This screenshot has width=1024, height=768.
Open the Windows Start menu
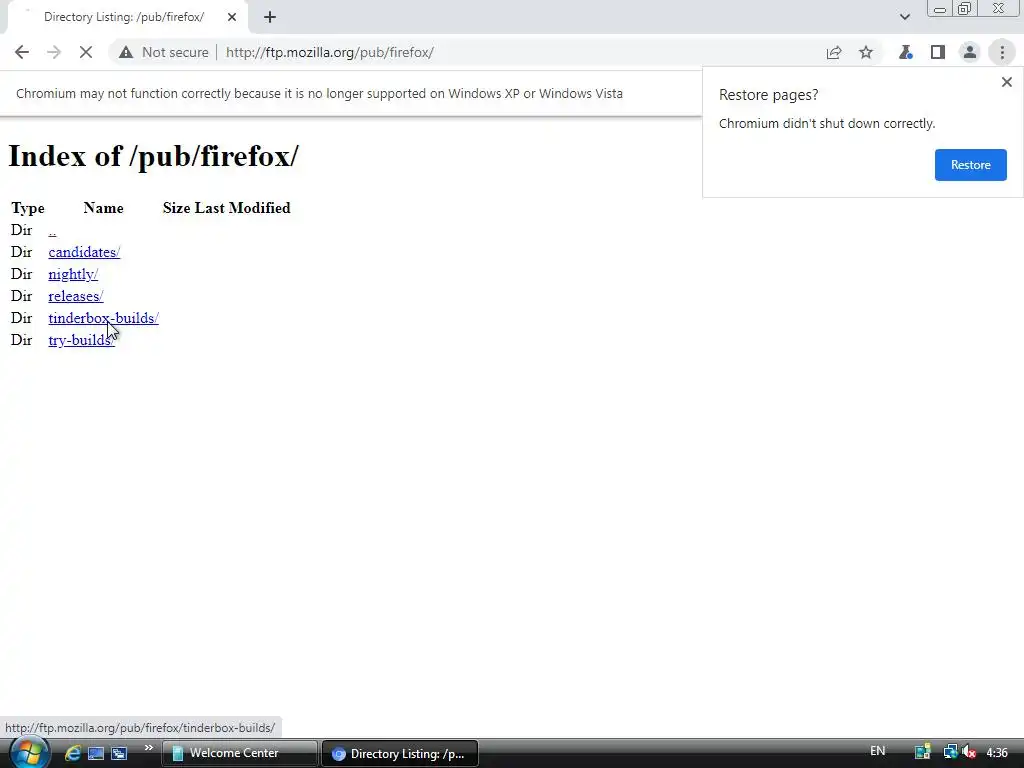pyautogui.click(x=28, y=753)
